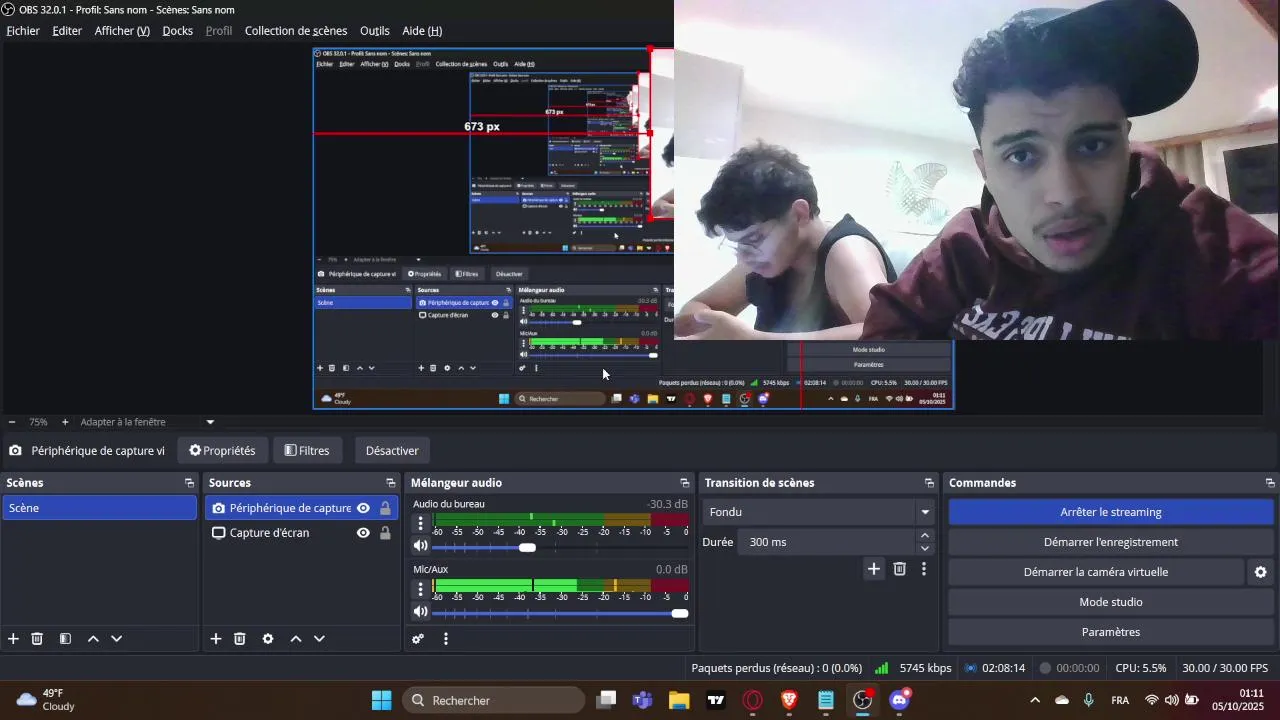Move source up in Sources panel
The image size is (1280, 720).
296,639
